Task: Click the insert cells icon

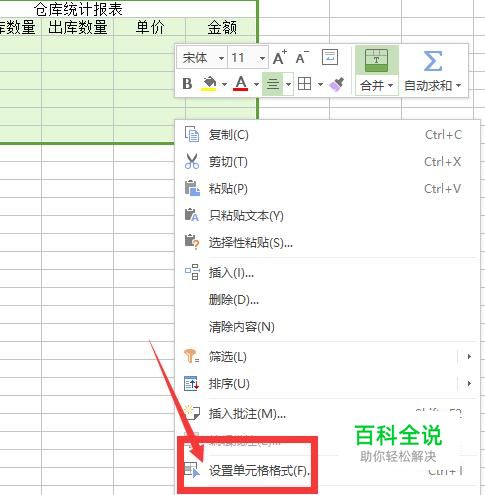Action: point(192,272)
